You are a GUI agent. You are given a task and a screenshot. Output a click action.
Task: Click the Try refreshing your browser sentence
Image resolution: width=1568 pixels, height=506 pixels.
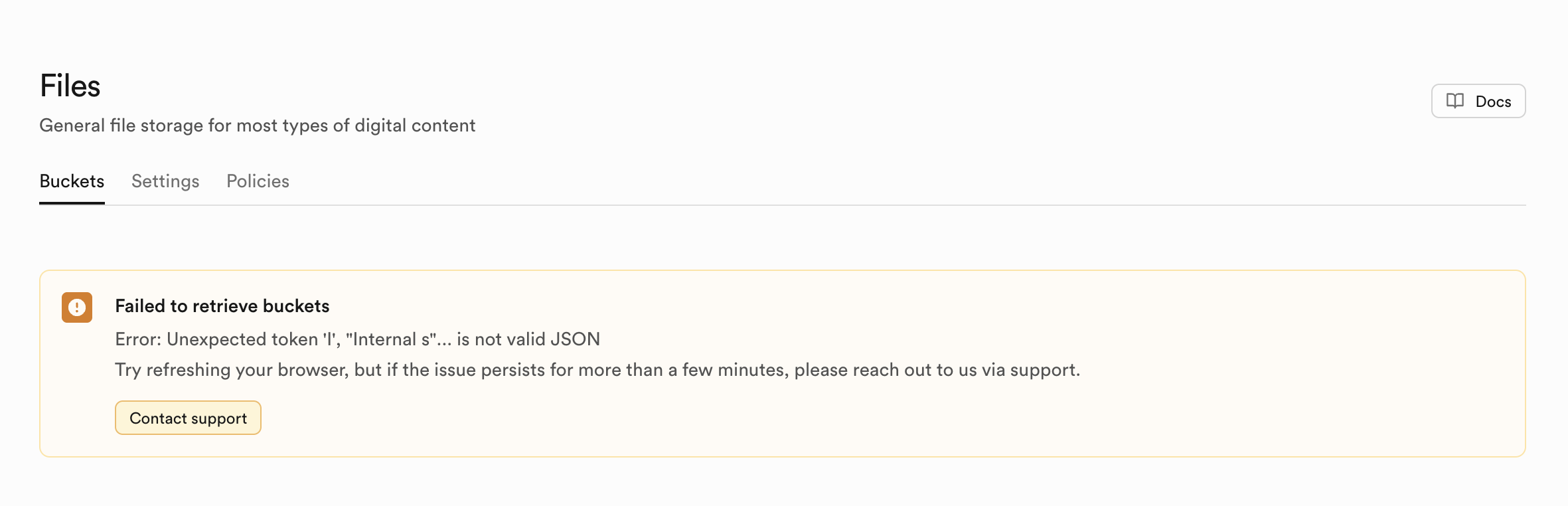tap(597, 370)
